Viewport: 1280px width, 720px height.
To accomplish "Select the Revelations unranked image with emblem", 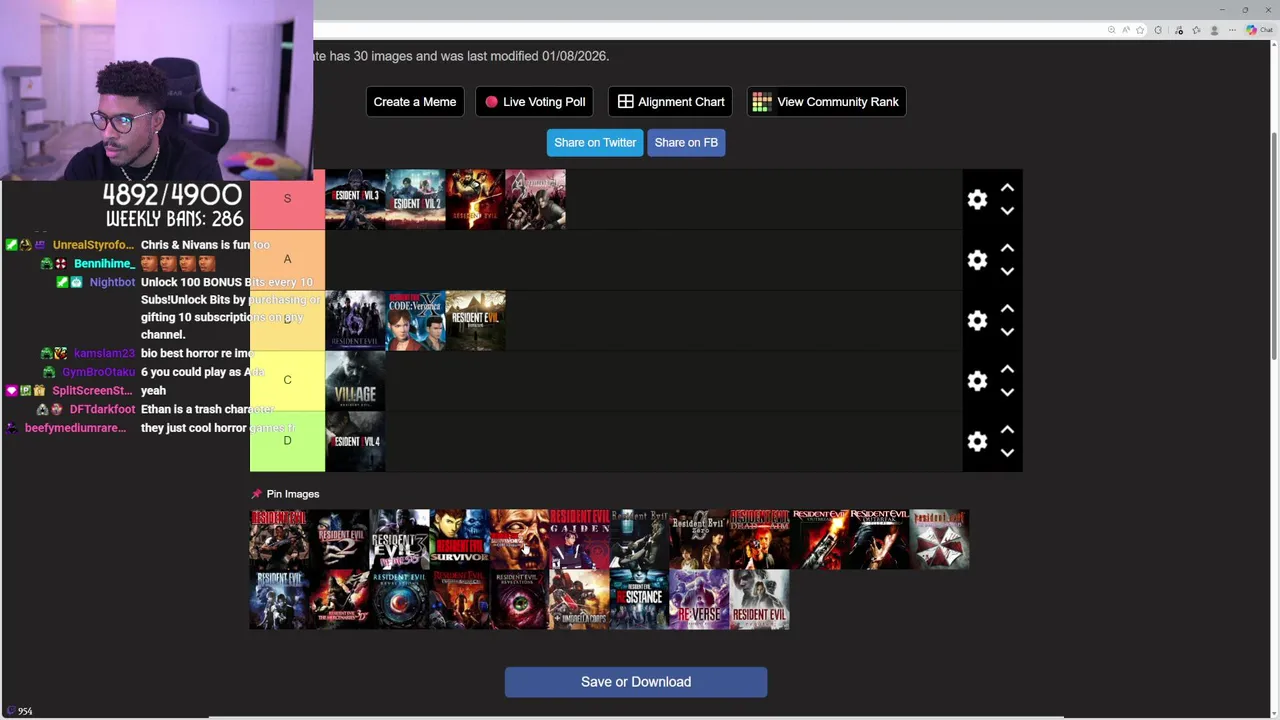I will [x=399, y=599].
